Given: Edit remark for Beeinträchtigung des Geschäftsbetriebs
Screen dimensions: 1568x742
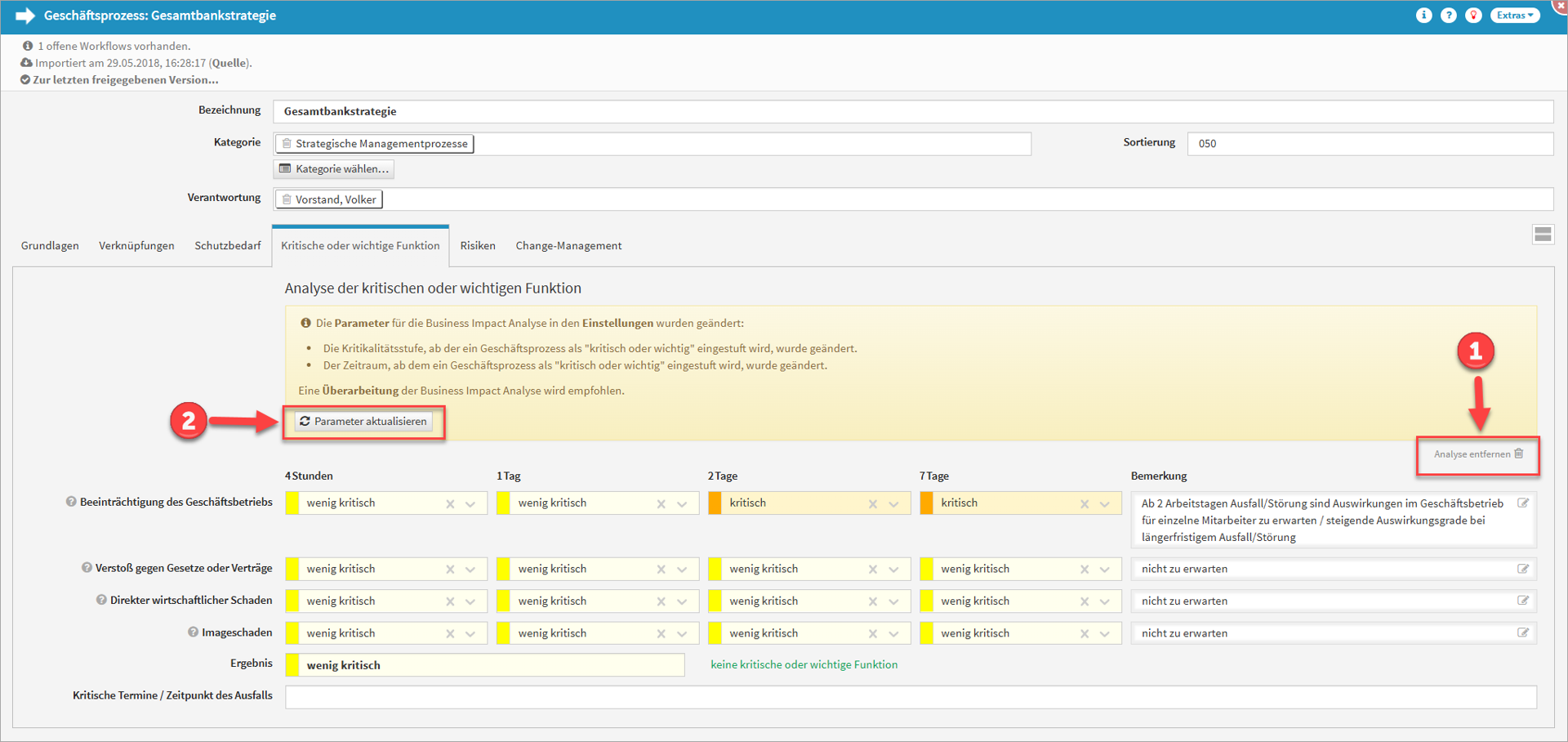Looking at the screenshot, I should point(1523,503).
